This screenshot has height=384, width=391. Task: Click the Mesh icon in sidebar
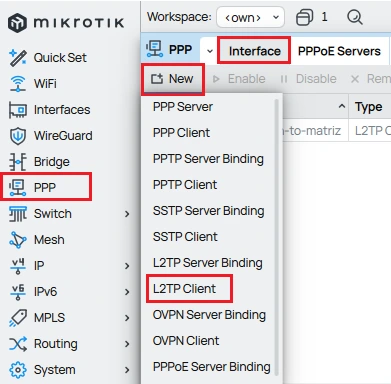pyautogui.click(x=18, y=240)
